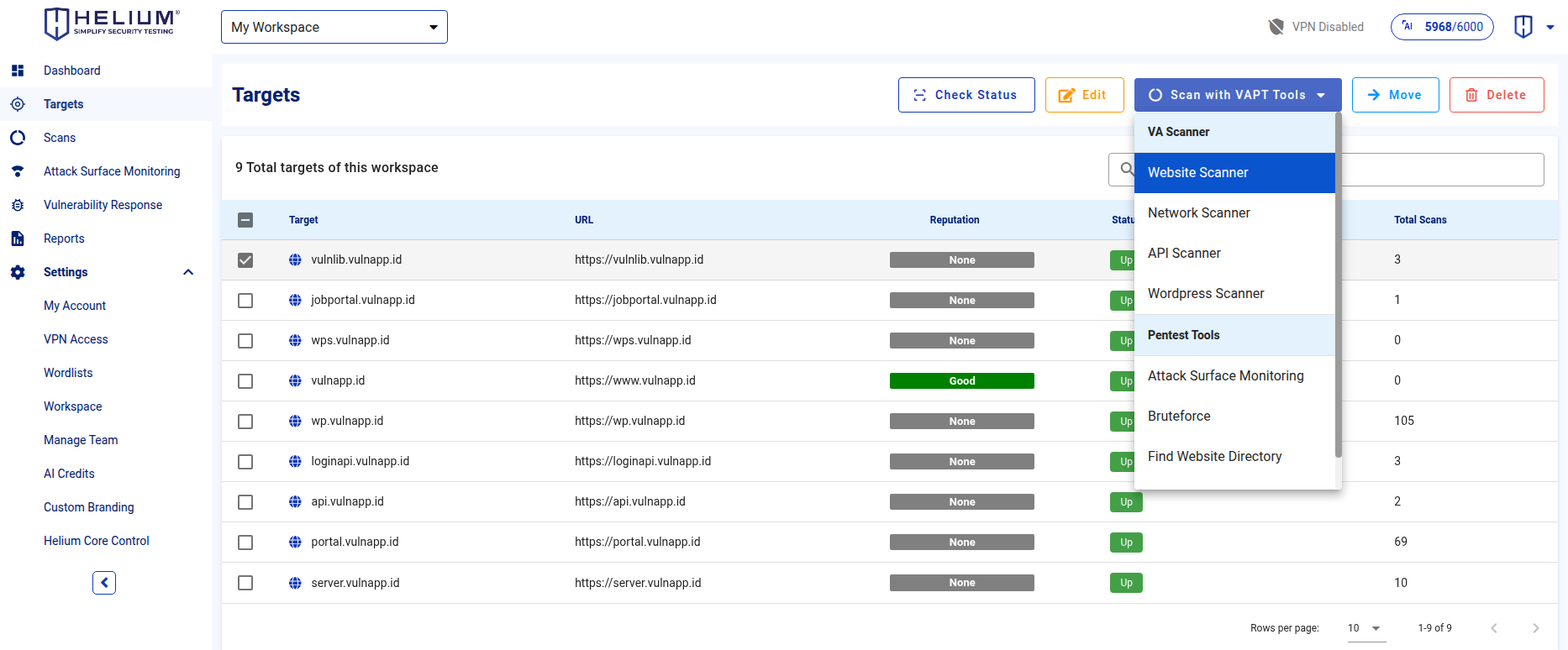Choose Find Website Directory in menu

(1234, 457)
